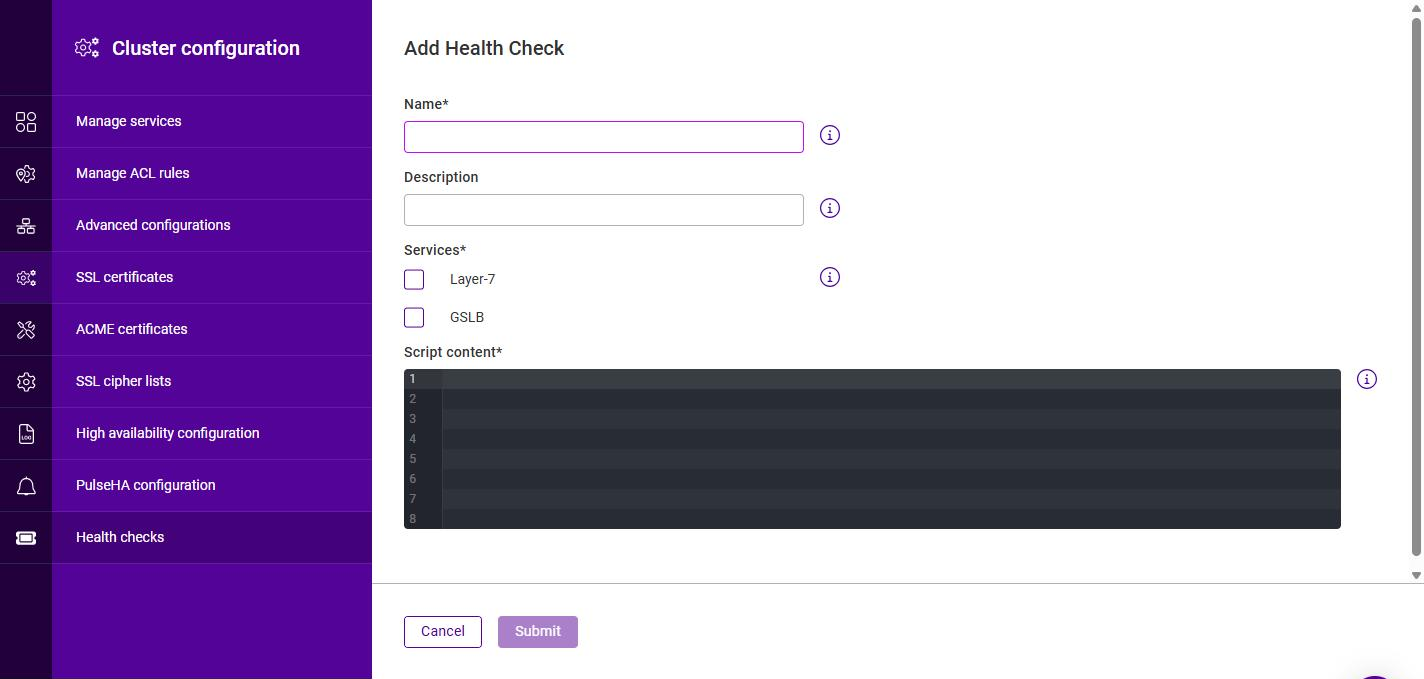Submit the new health check form
The image size is (1424, 679).
538,632
